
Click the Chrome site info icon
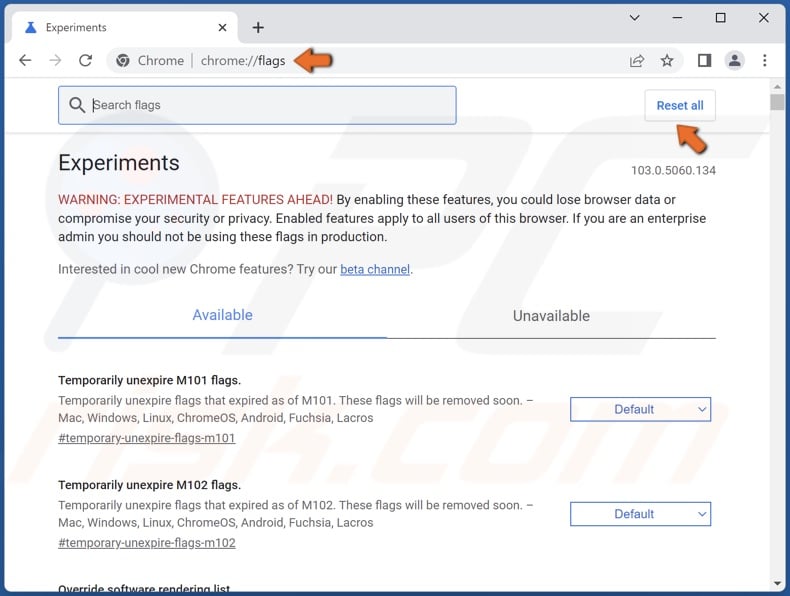122,60
